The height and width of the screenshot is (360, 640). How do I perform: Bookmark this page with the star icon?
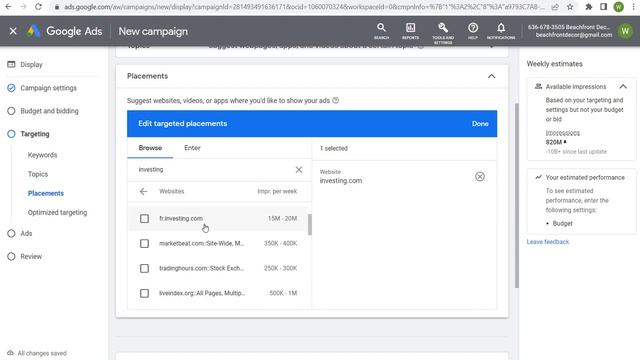point(570,7)
